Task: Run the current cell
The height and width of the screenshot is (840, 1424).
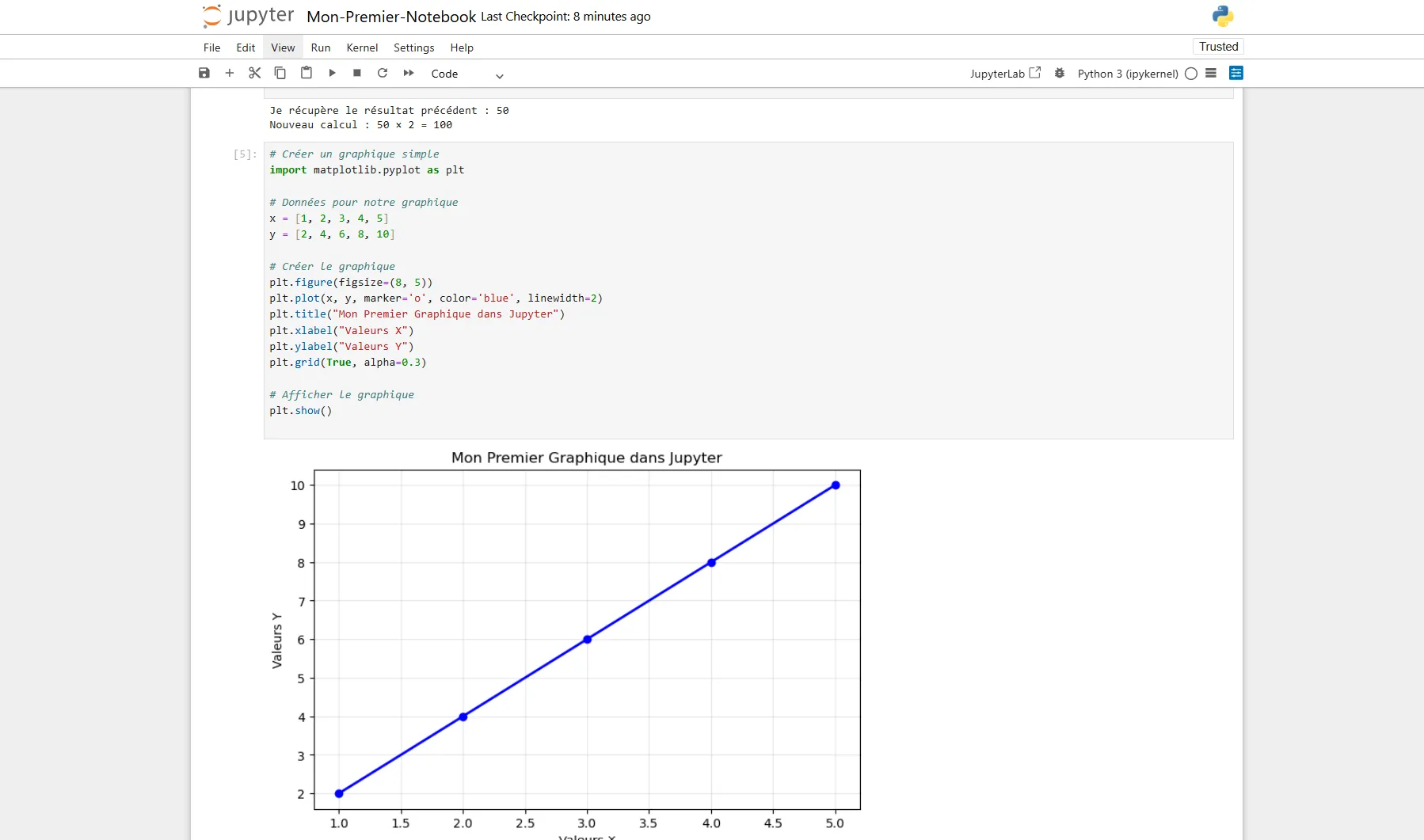Action: 332,73
